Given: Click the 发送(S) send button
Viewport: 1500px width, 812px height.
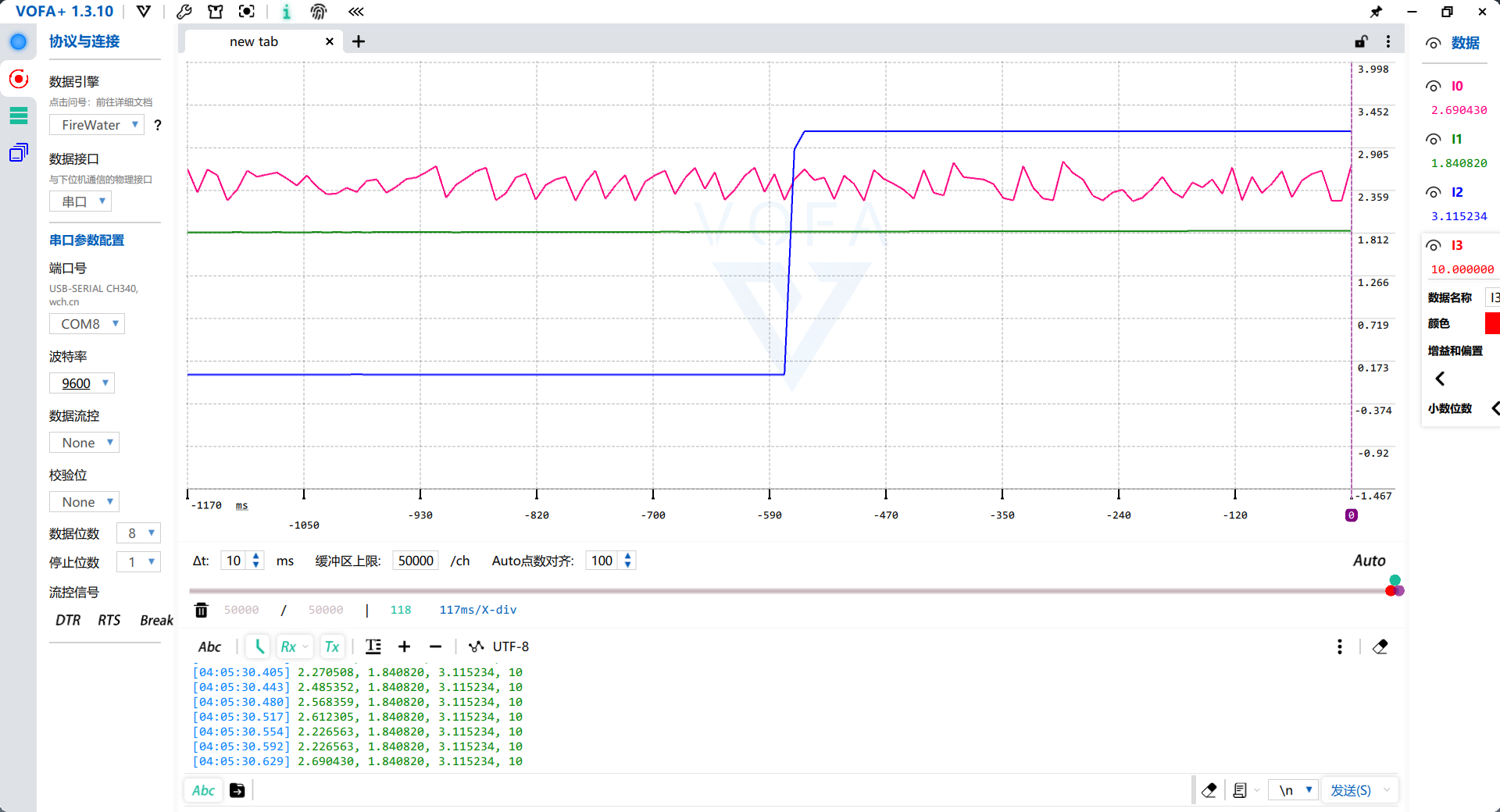Looking at the screenshot, I should pyautogui.click(x=1351, y=790).
